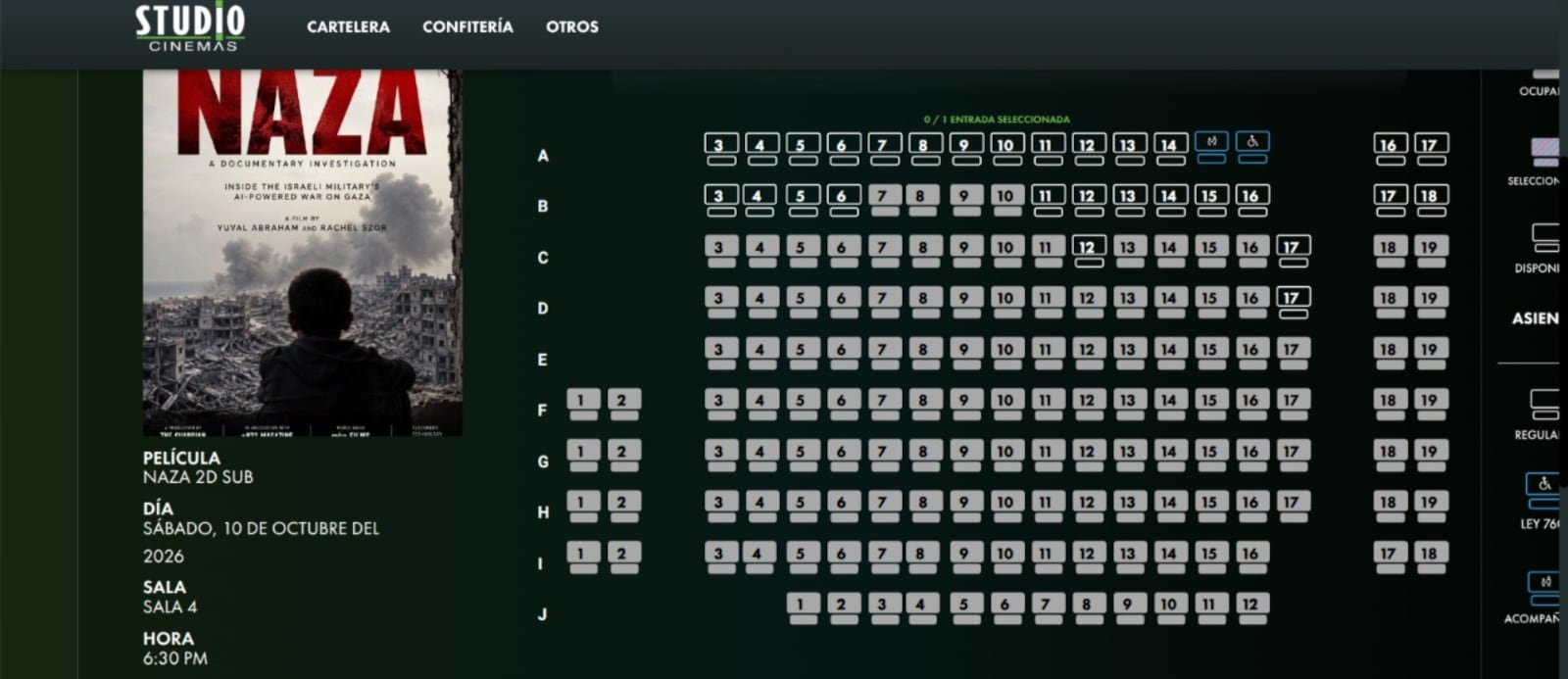Viewport: 1568px width, 679px height.
Task: Click the '6:30 PM' showtime text
Action: pyautogui.click(x=175, y=658)
